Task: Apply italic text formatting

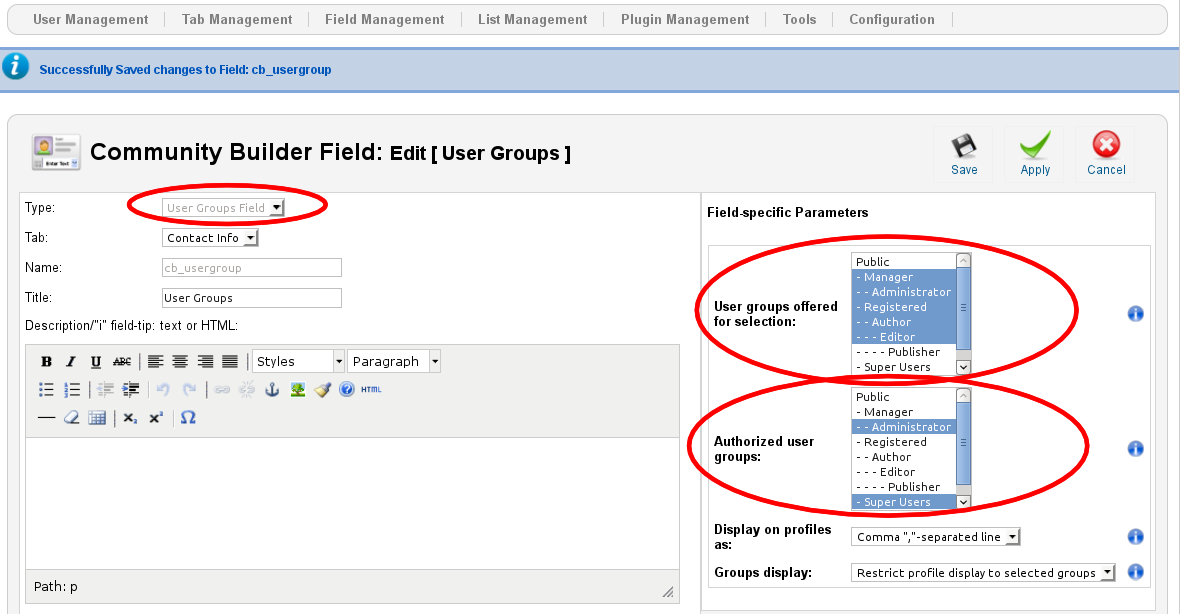Action: point(70,362)
